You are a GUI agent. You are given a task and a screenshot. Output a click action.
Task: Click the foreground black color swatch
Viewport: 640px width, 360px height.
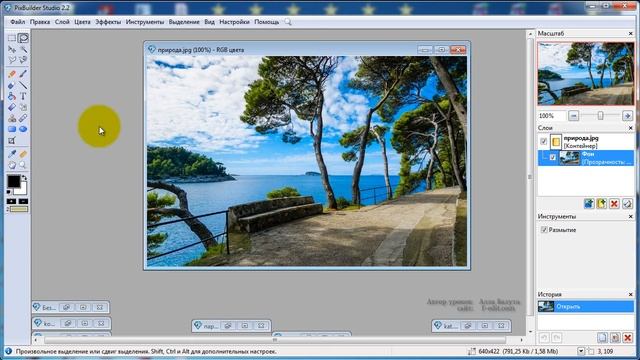13,181
